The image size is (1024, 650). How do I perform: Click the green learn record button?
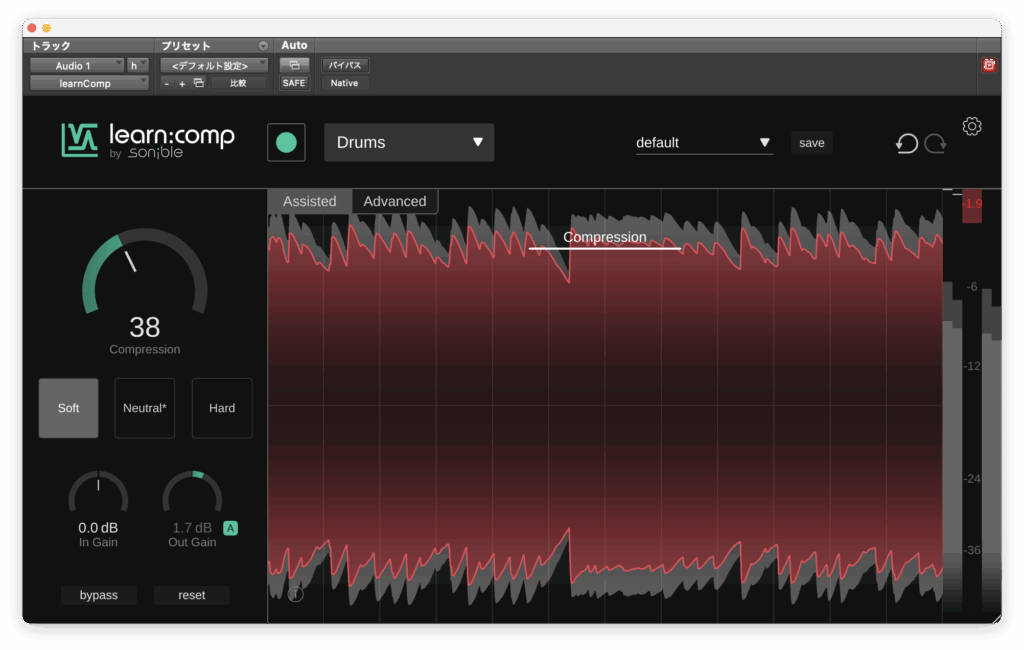[286, 142]
